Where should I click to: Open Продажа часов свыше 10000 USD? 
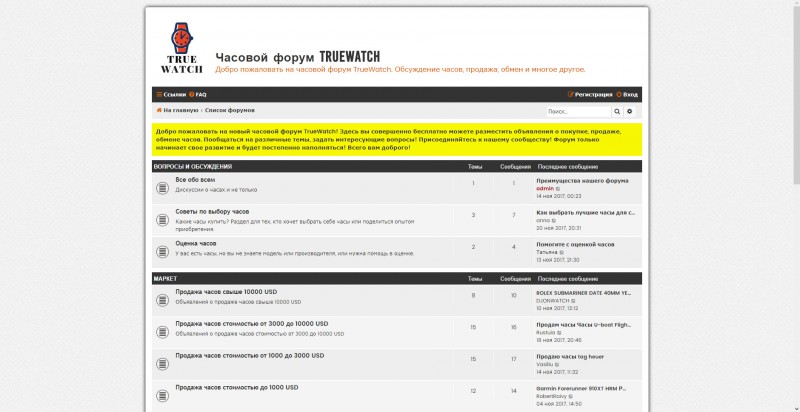click(x=227, y=292)
